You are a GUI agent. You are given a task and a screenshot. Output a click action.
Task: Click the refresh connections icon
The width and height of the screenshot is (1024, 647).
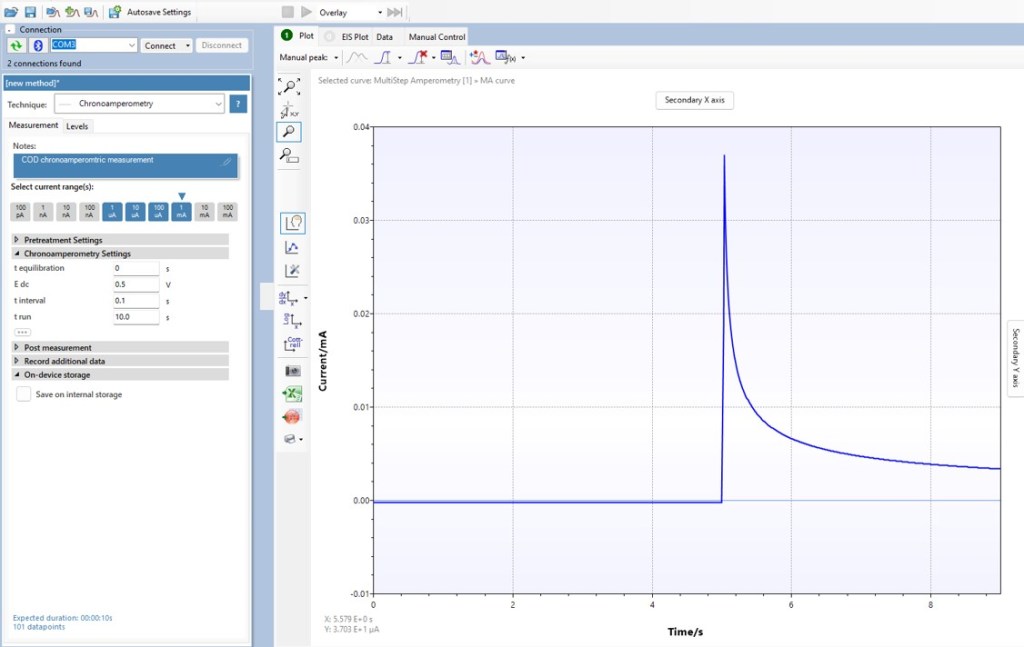[17, 45]
